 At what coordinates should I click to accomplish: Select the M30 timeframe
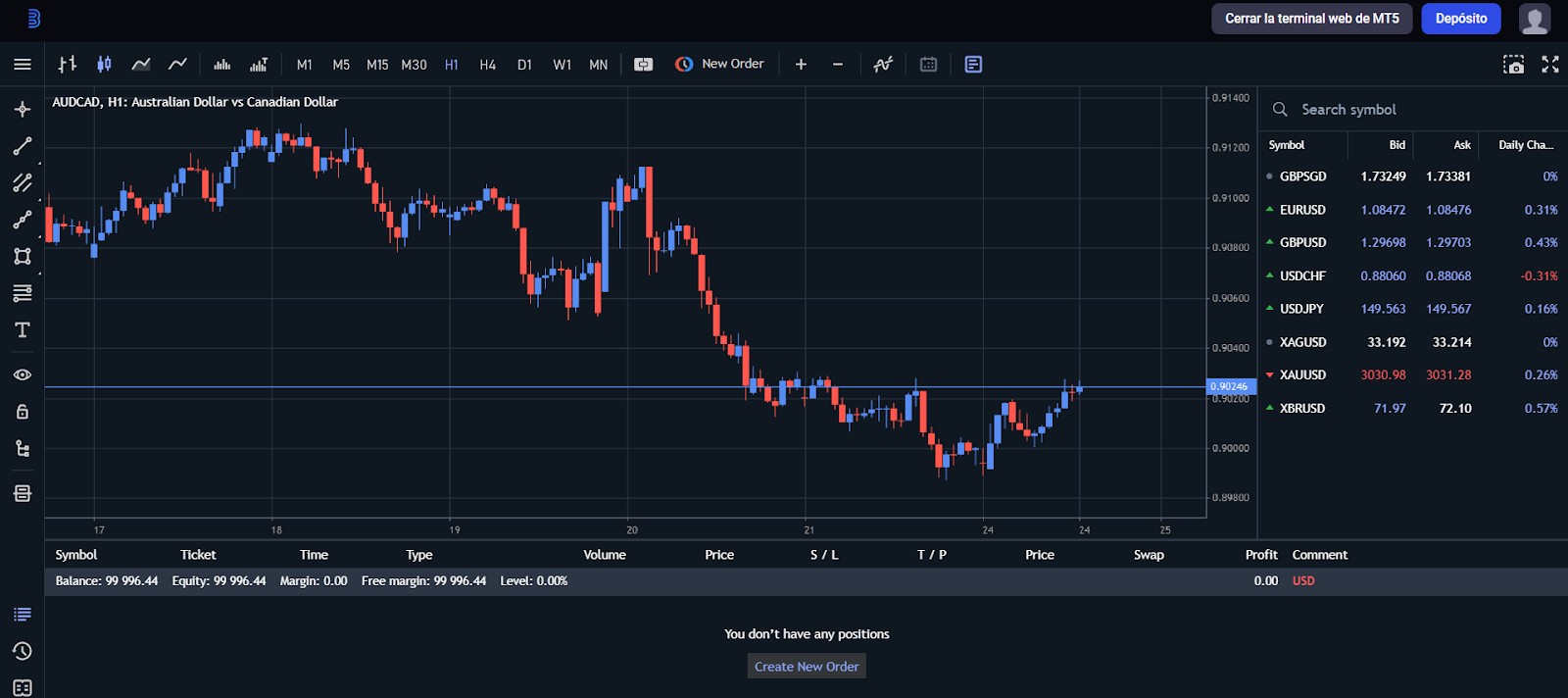pos(414,65)
